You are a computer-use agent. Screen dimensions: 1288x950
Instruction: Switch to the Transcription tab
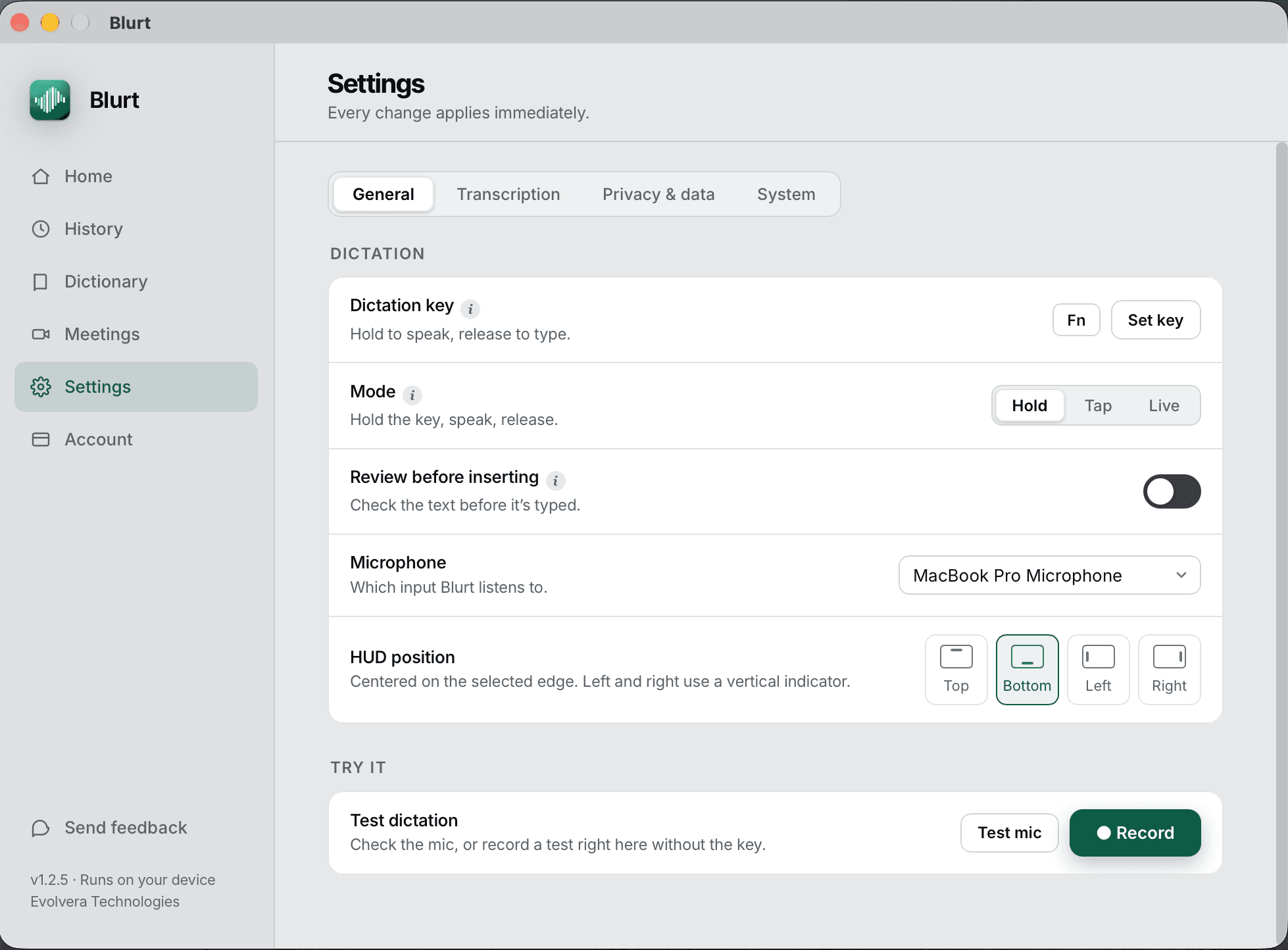point(508,194)
